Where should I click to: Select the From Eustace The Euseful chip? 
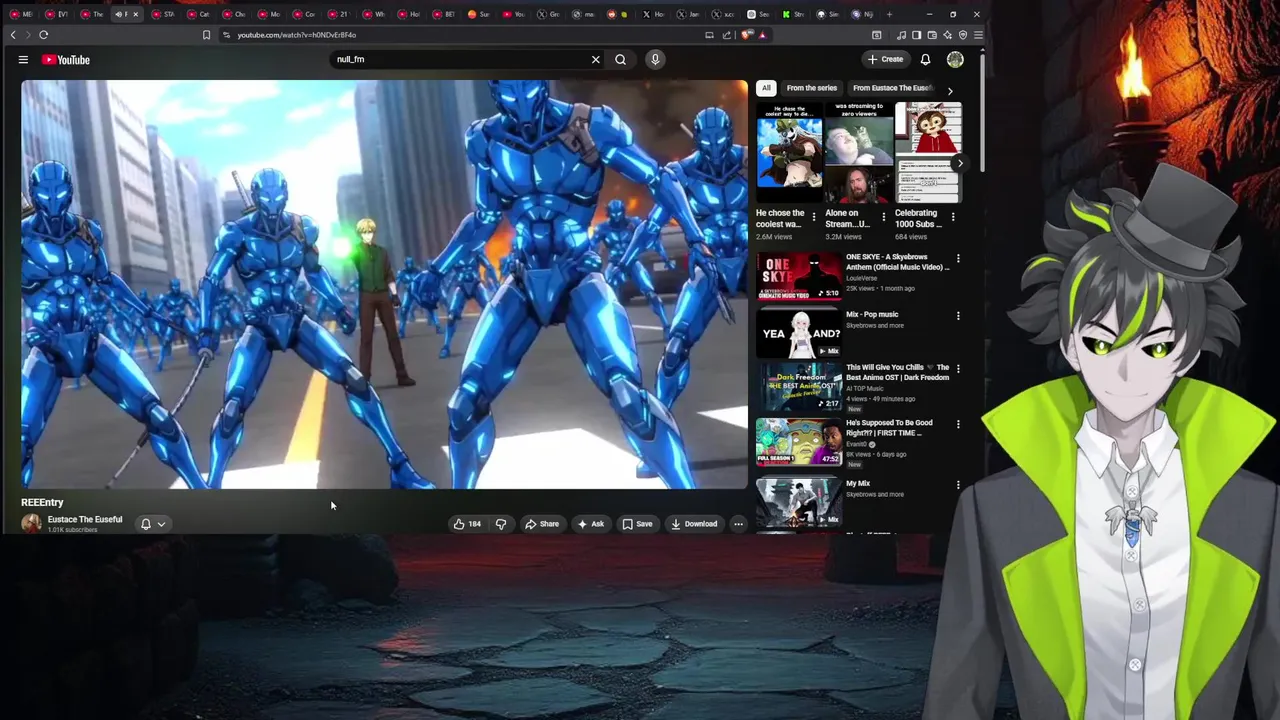[892, 88]
